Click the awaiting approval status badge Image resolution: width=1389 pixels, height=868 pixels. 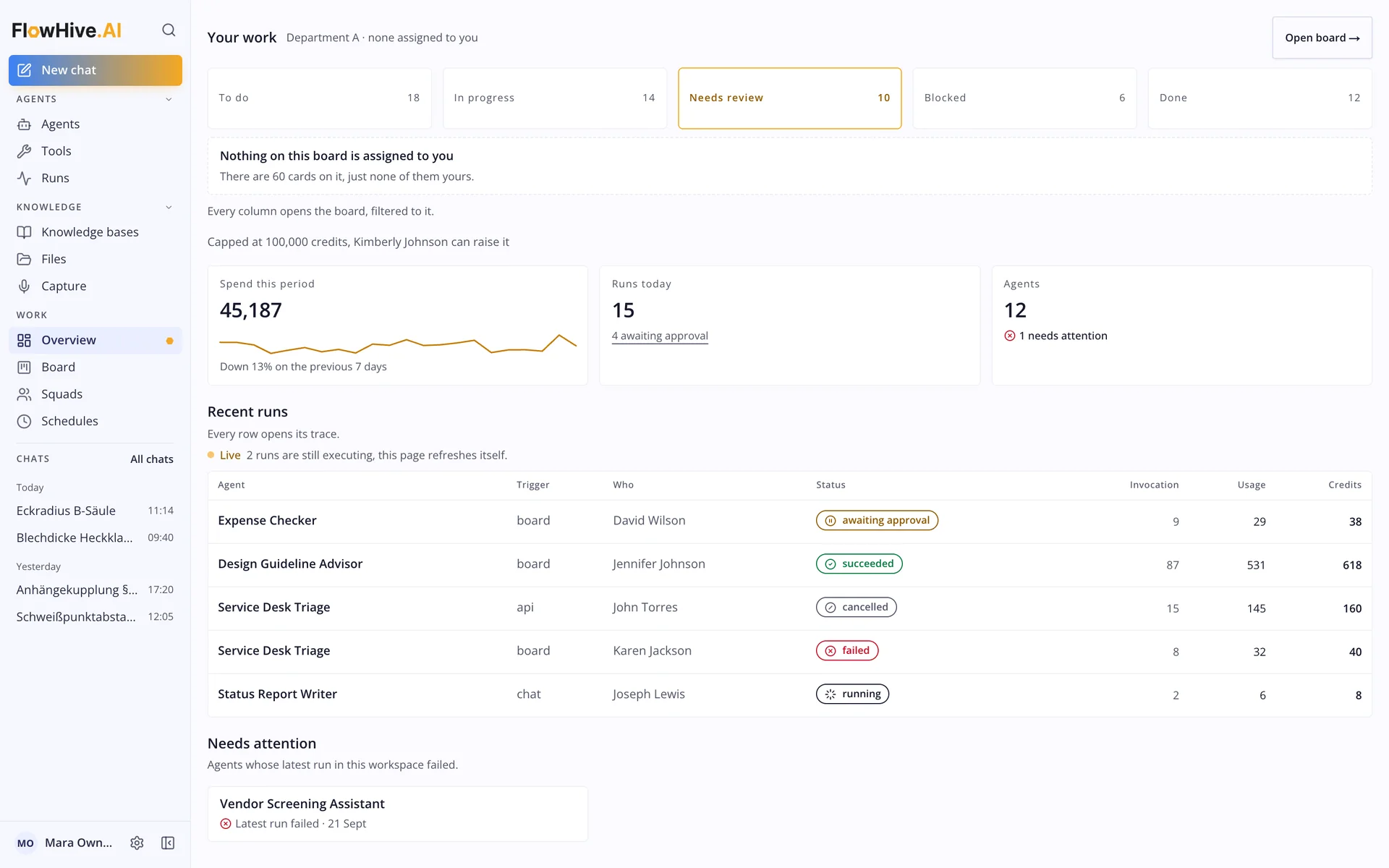(877, 520)
